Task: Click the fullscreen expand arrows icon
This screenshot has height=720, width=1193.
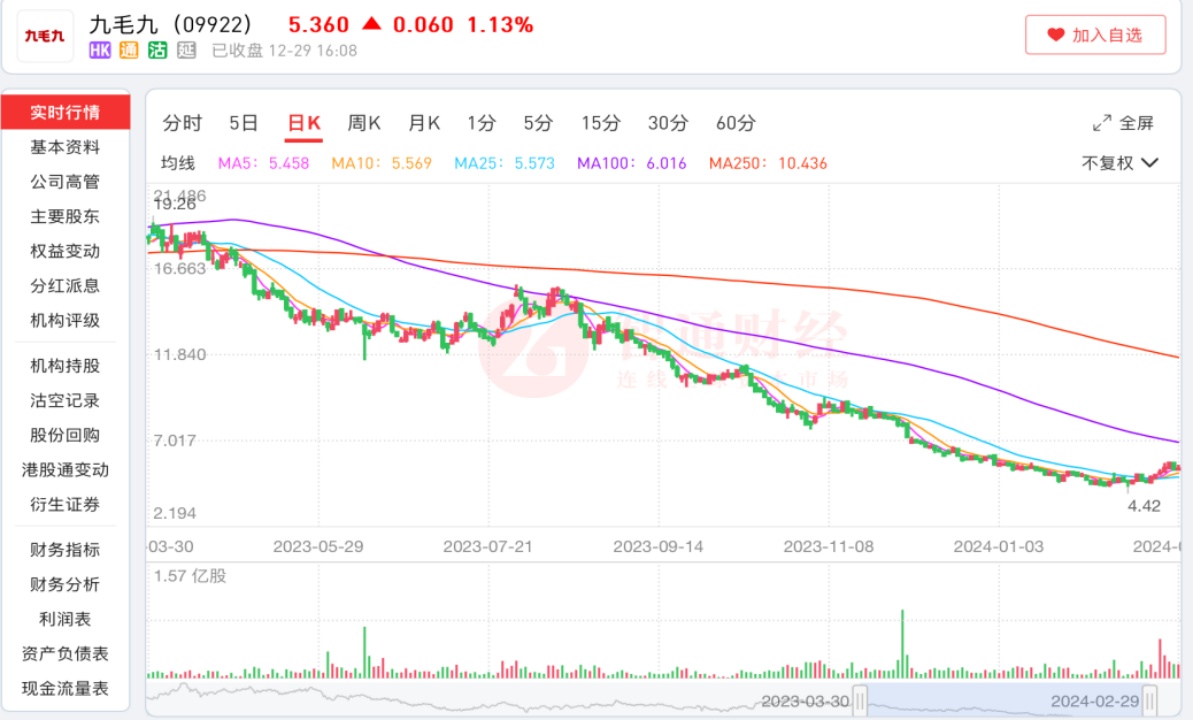Action: (1102, 123)
